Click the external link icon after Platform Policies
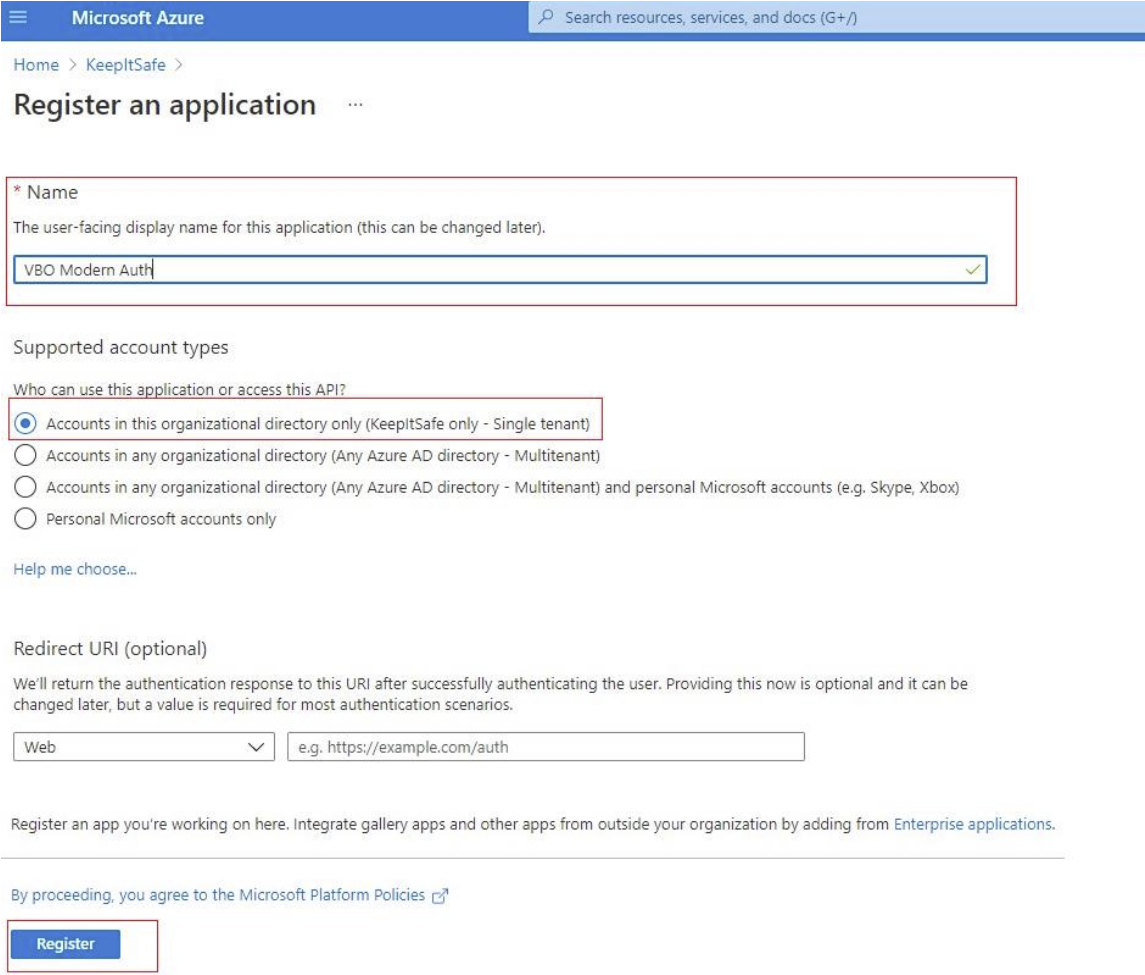 pyautogui.click(x=440, y=896)
